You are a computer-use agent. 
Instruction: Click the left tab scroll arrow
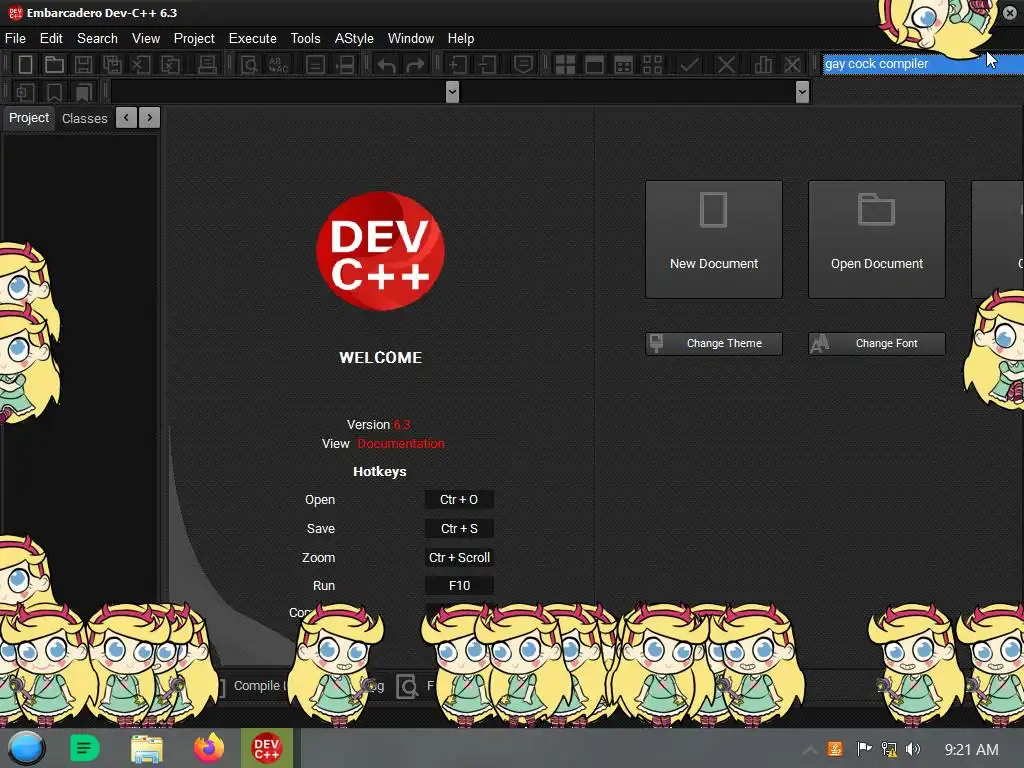pos(126,118)
